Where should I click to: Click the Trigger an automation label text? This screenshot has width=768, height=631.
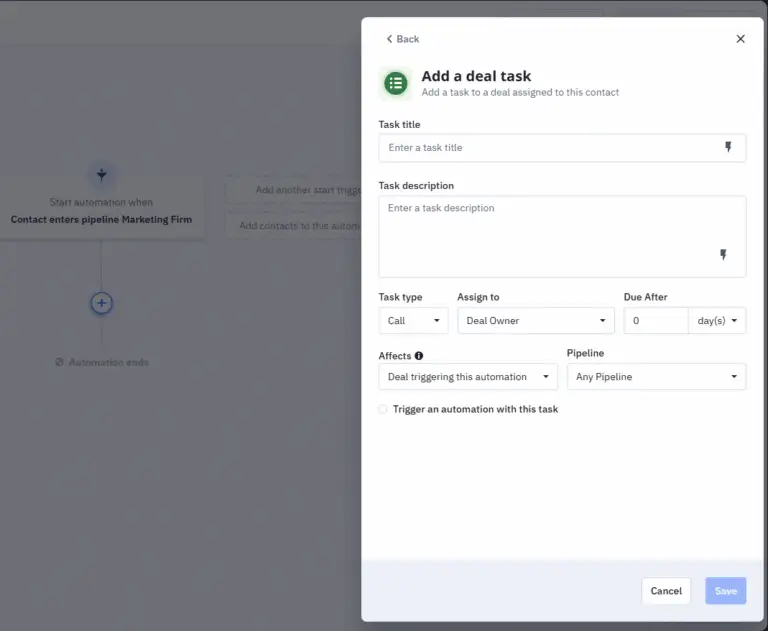click(x=475, y=409)
